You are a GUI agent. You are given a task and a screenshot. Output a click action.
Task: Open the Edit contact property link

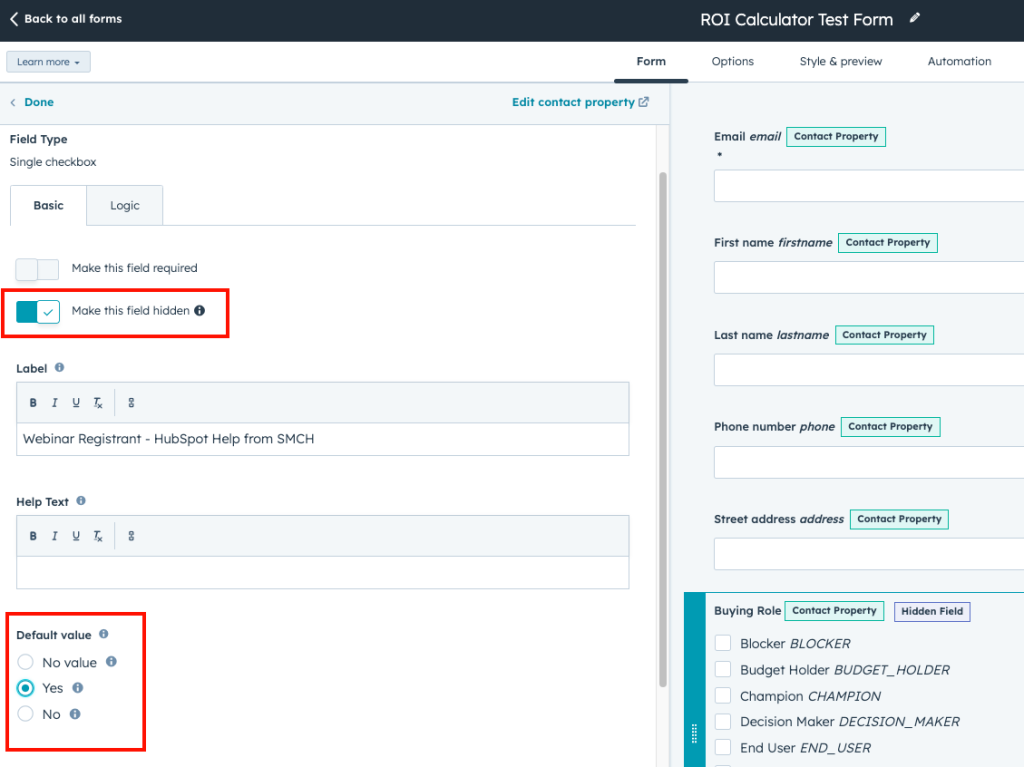[x=573, y=102]
